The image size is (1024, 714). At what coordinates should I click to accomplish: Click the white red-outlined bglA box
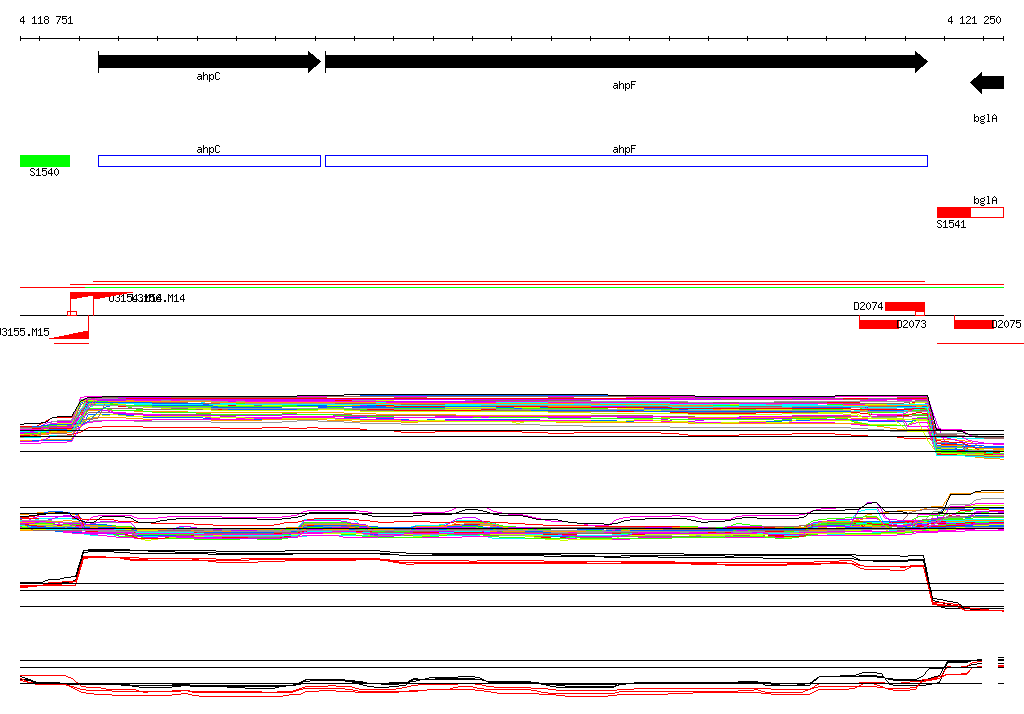(x=987, y=212)
